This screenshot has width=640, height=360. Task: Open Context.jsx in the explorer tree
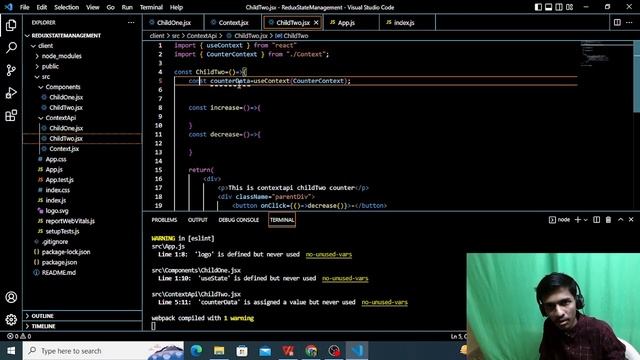64,149
